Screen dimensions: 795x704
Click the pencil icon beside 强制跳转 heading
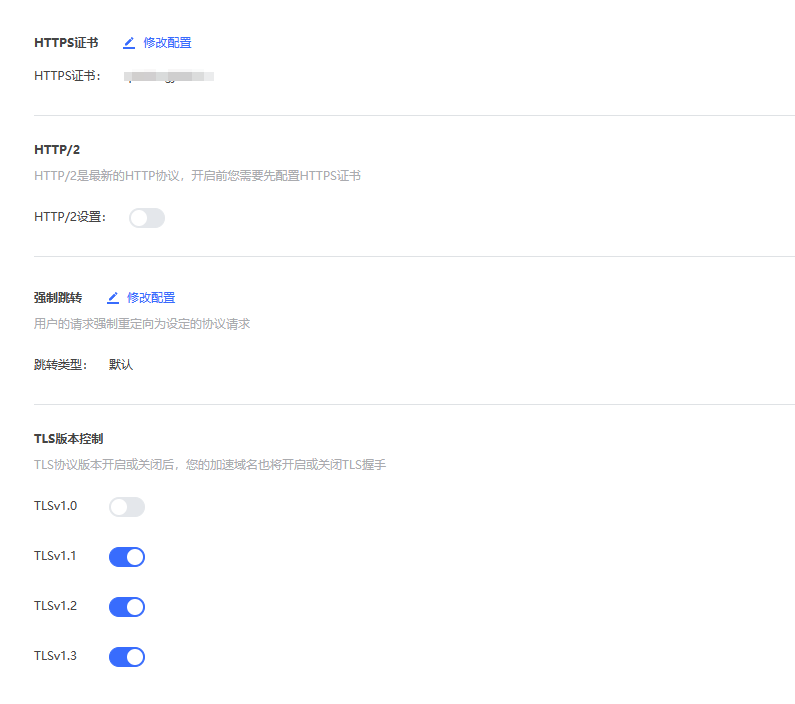(113, 298)
